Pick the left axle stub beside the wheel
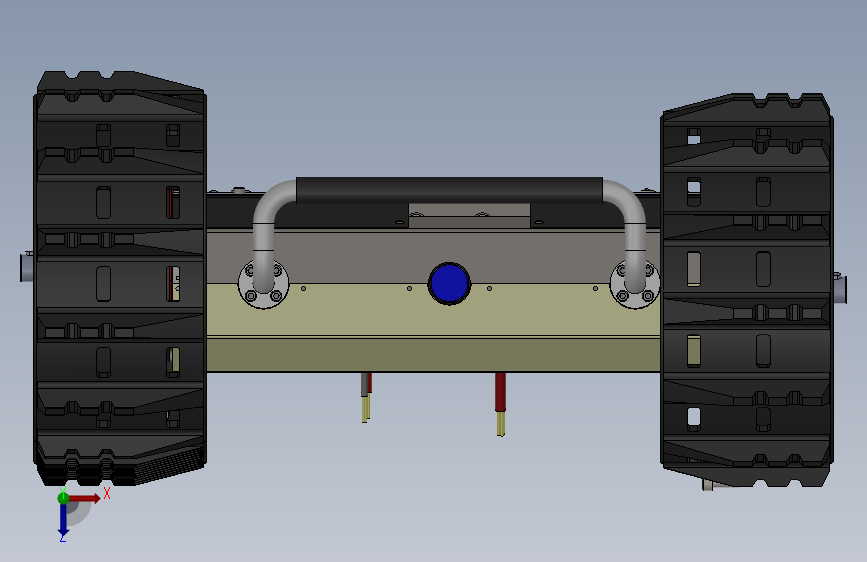867x562 pixels. 27,266
